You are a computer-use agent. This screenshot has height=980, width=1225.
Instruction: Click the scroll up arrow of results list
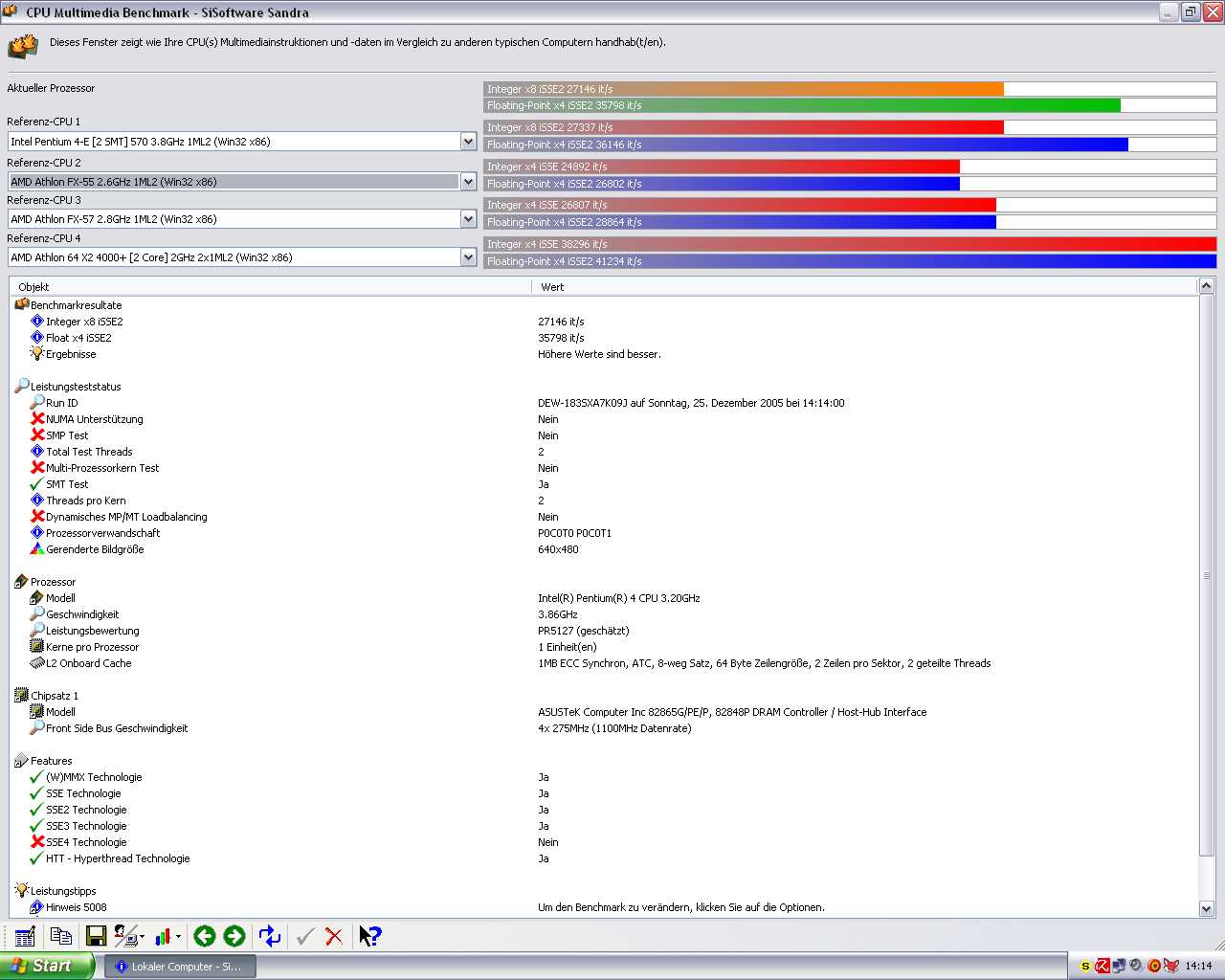point(1206,286)
